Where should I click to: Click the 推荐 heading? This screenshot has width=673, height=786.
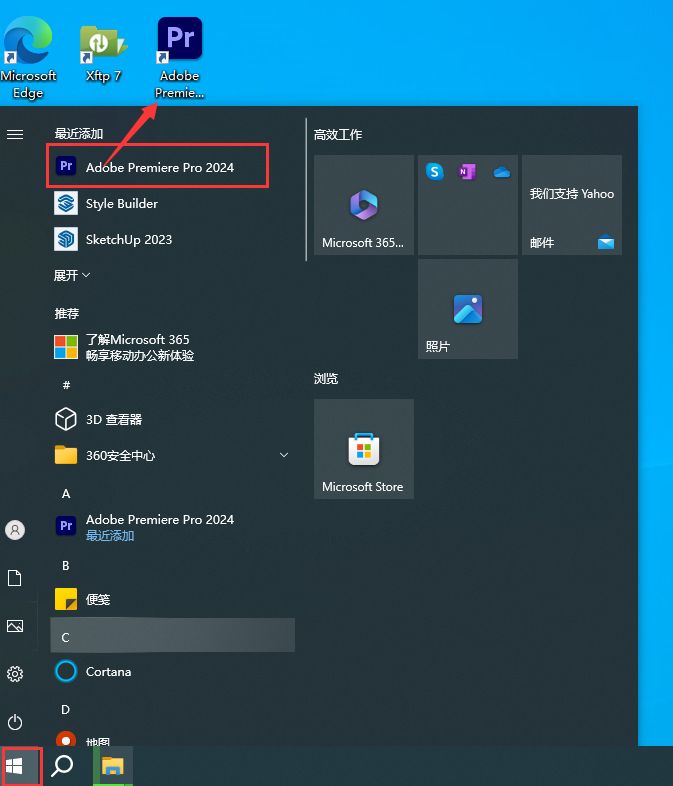click(x=67, y=313)
